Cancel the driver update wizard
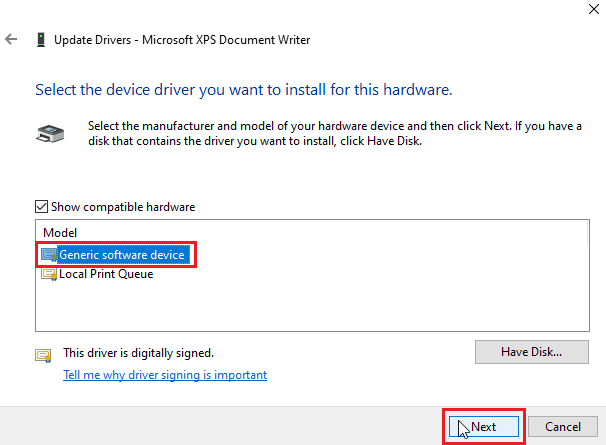This screenshot has width=606, height=445. coord(562,426)
